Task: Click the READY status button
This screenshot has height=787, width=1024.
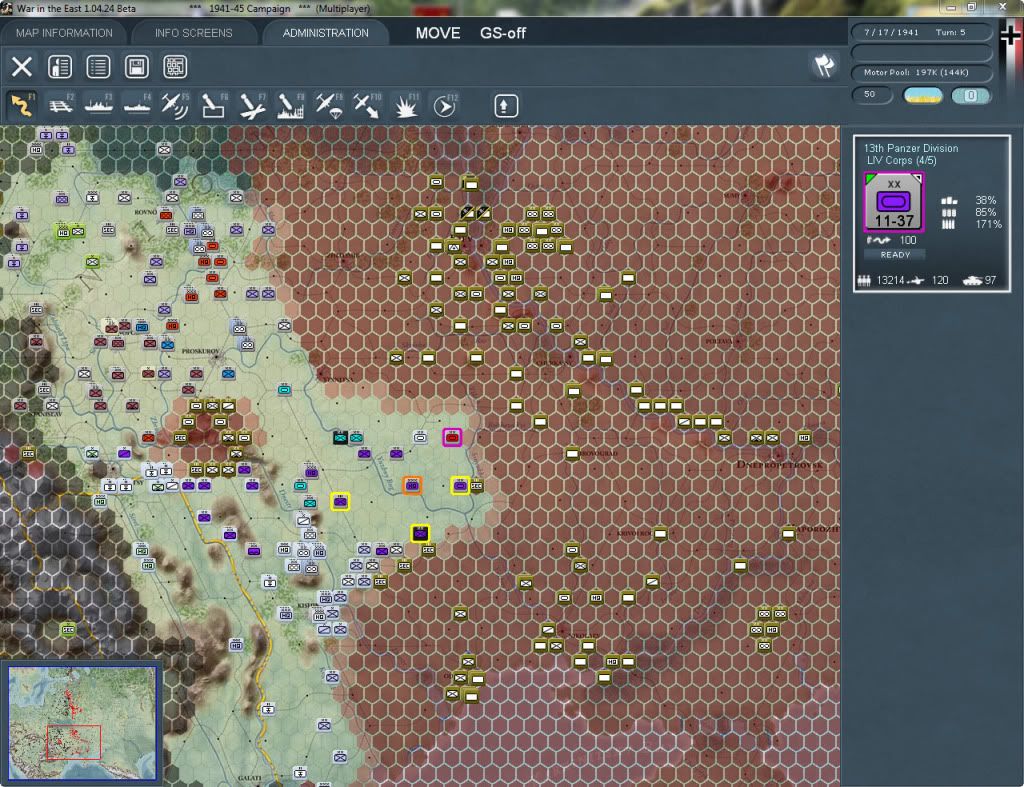Action: pyautogui.click(x=895, y=255)
